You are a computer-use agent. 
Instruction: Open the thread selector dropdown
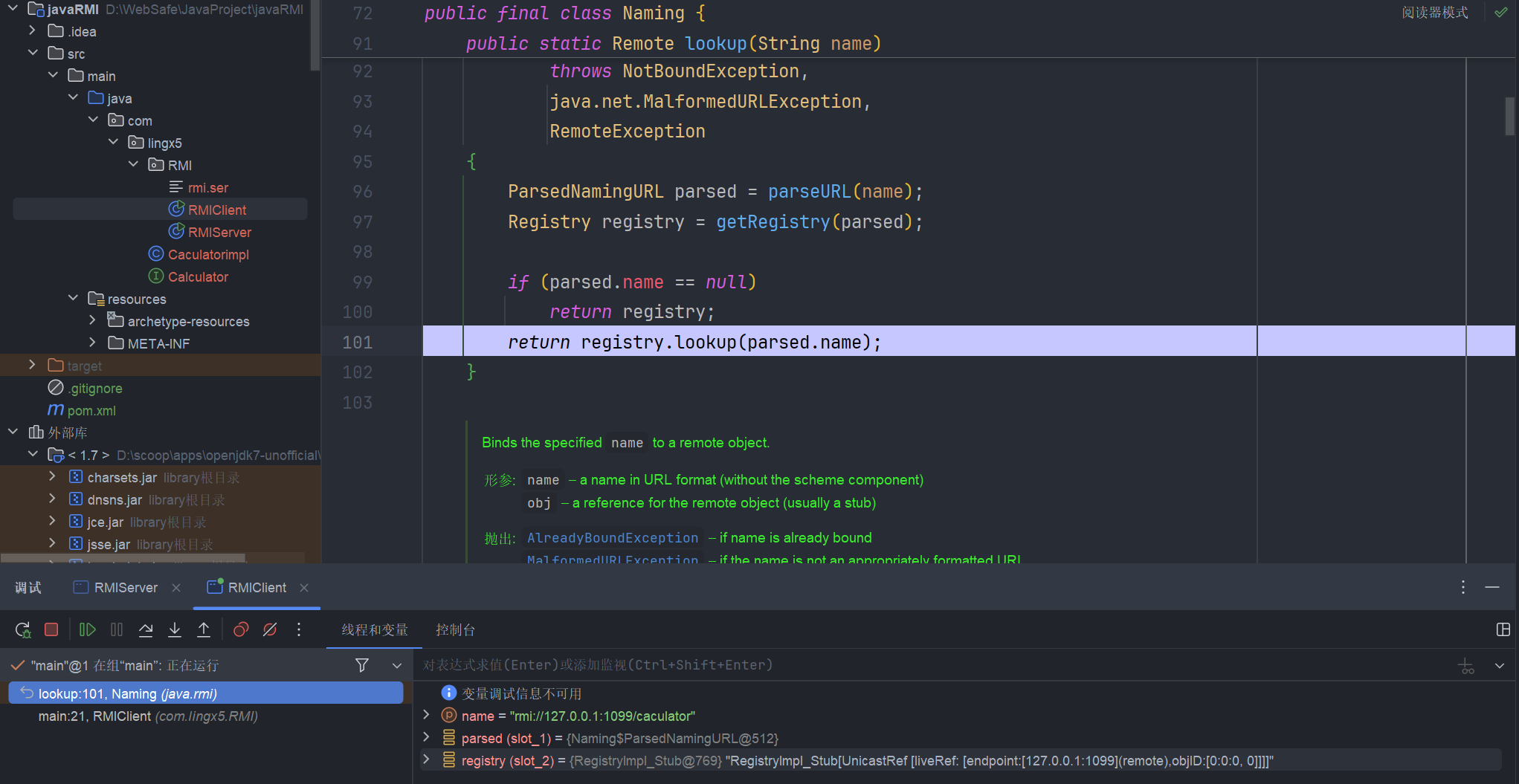pos(397,666)
